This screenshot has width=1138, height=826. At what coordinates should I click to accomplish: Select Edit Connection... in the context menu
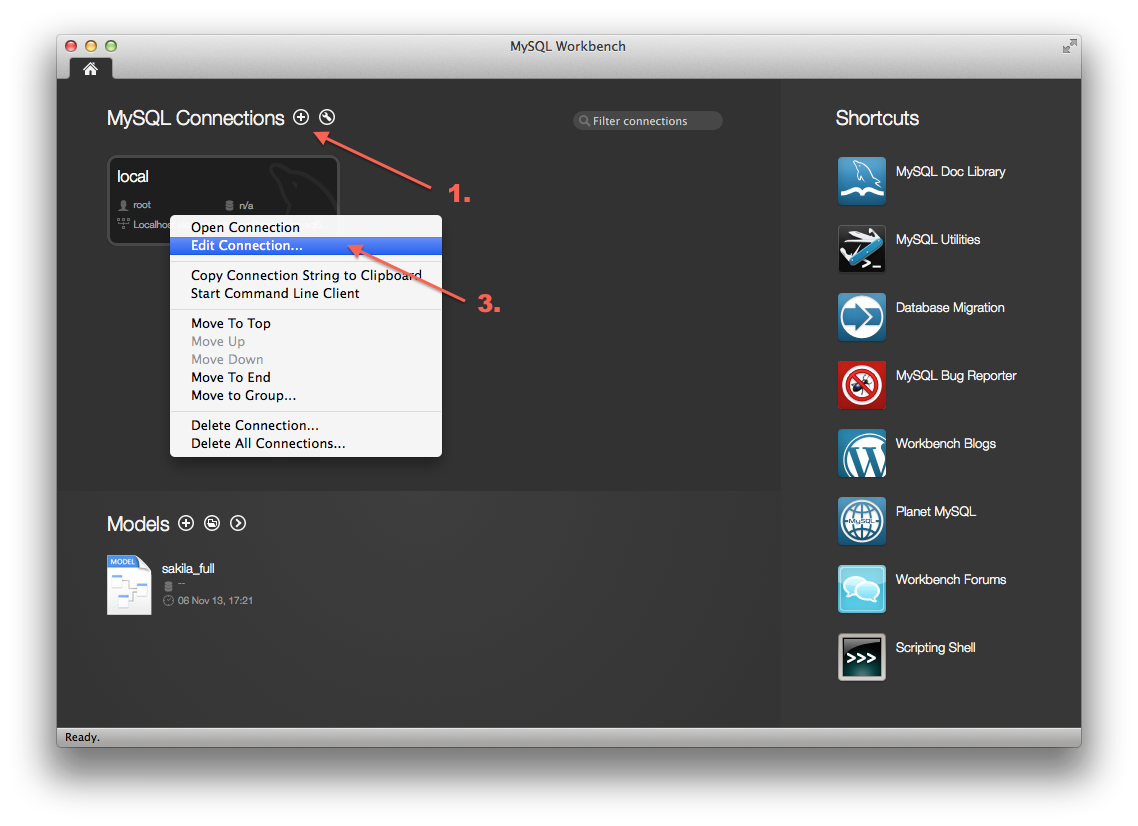306,245
